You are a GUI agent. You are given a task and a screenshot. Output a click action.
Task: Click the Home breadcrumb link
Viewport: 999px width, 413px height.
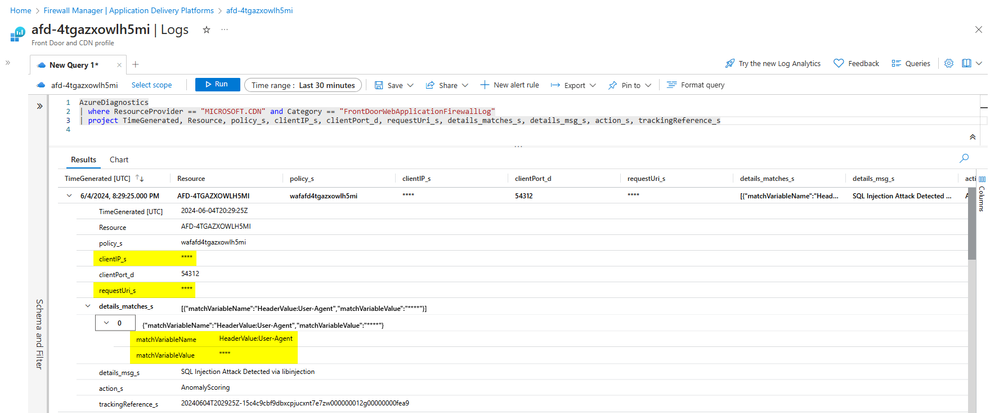pyautogui.click(x=21, y=11)
